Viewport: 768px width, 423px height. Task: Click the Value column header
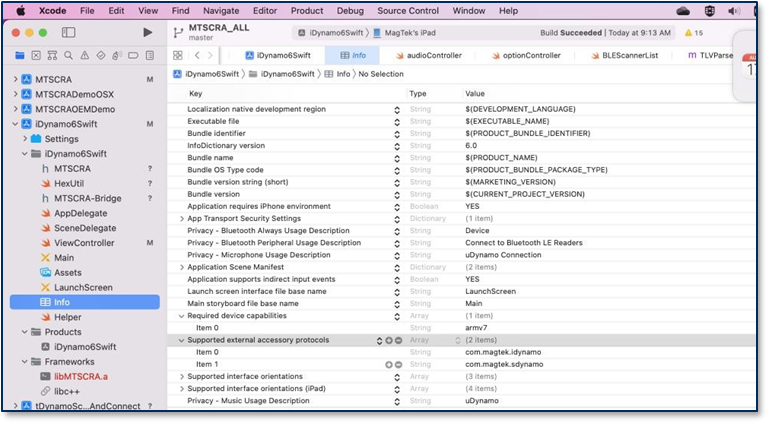(475, 94)
